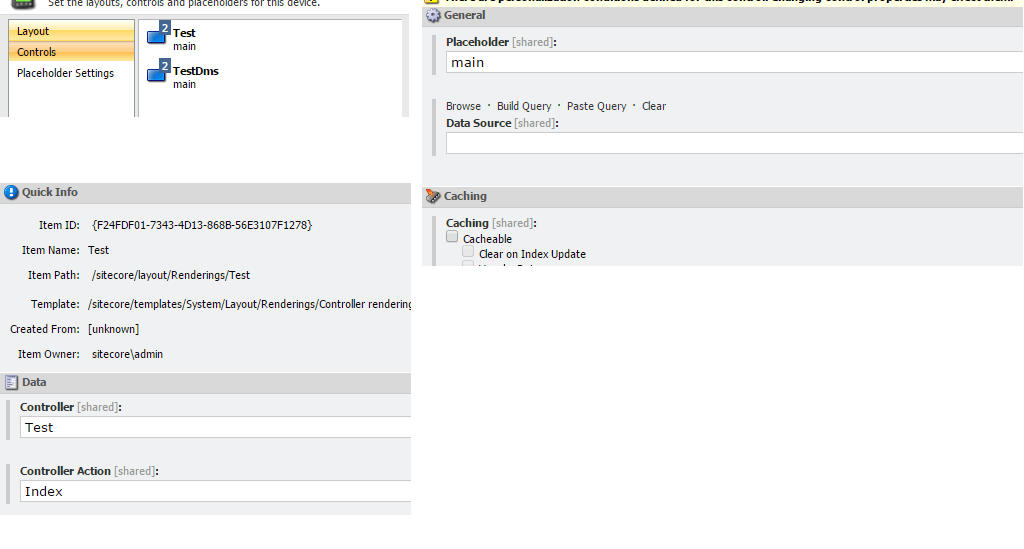This screenshot has width=1024, height=549.
Task: Select the Test rendering icon
Action: click(158, 33)
